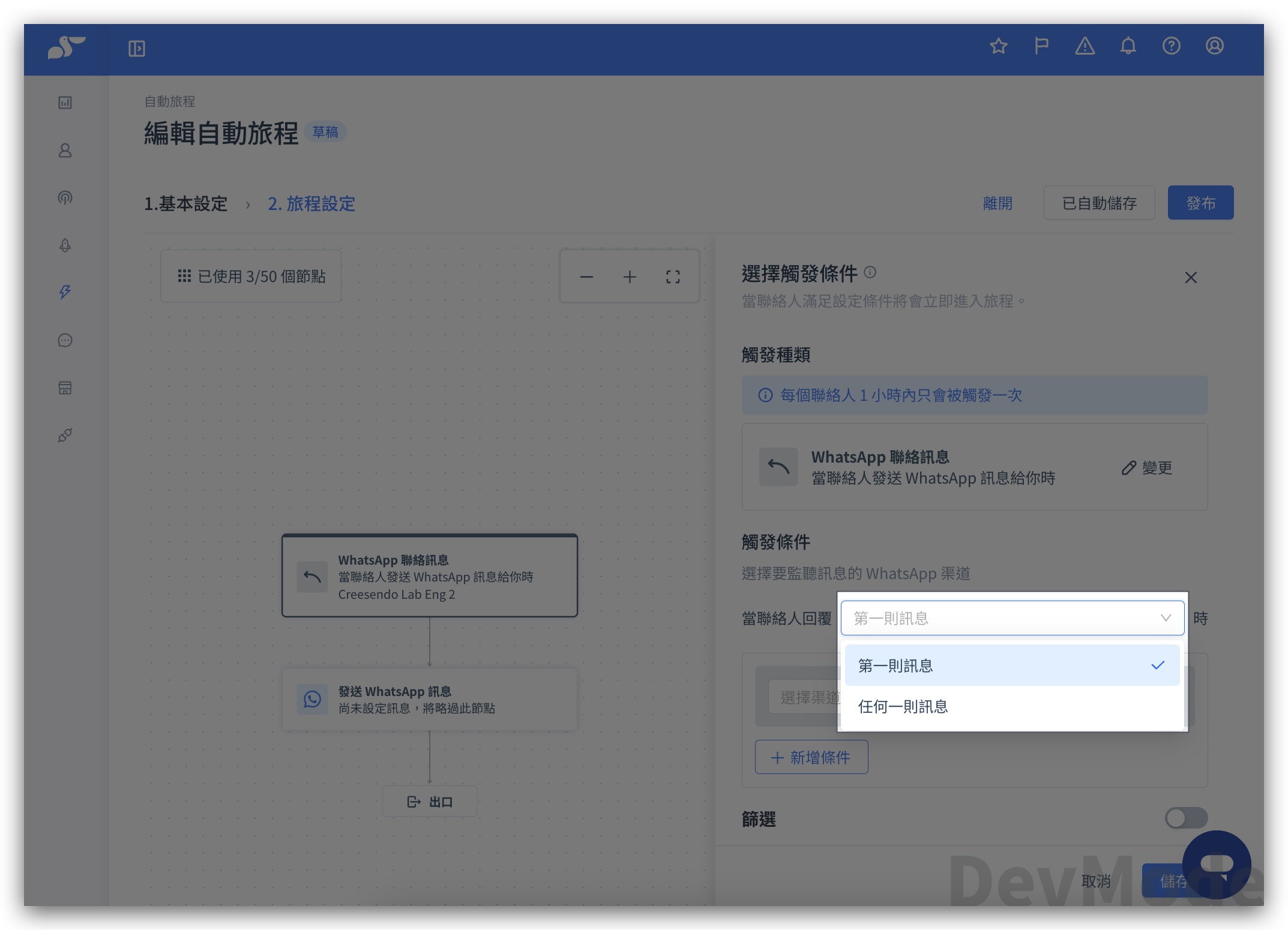Select the 出口 exit node
The height and width of the screenshot is (930, 1288).
tap(430, 802)
